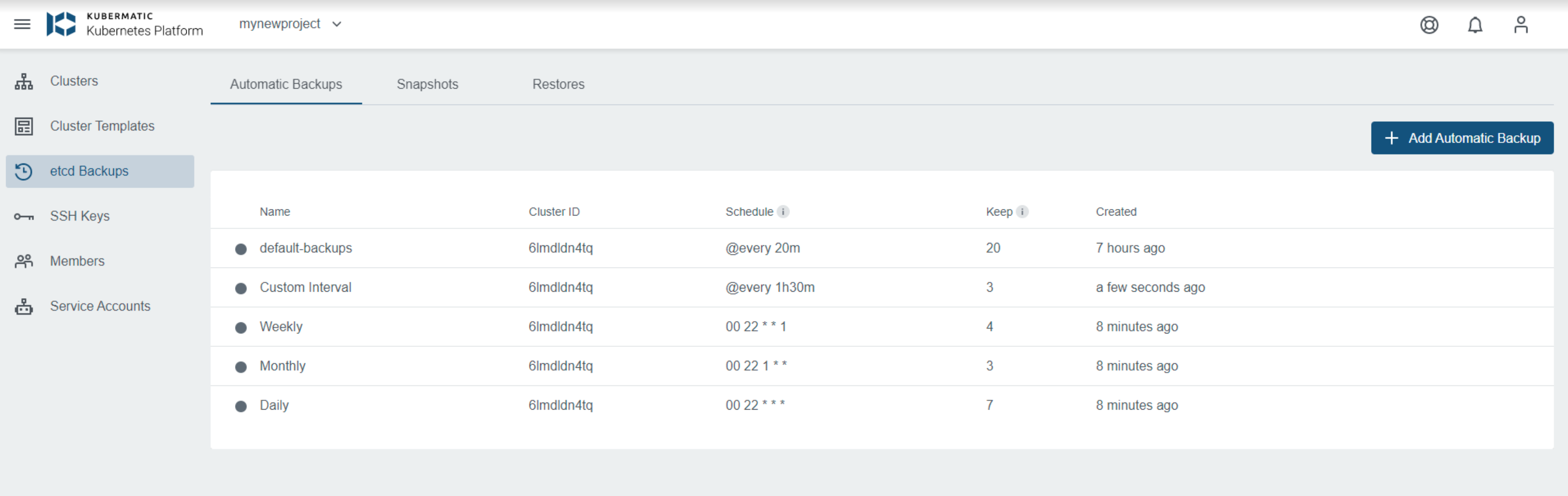Screen dimensions: 1568x496
Task: Click the Add Automatic Backup button
Action: [1463, 137]
